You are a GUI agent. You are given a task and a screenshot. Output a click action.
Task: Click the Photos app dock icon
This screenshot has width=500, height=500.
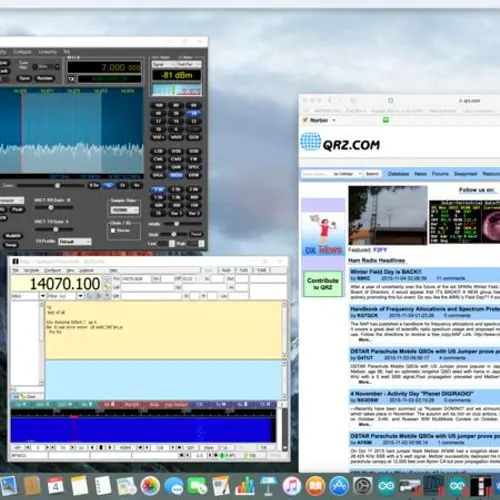(150, 485)
